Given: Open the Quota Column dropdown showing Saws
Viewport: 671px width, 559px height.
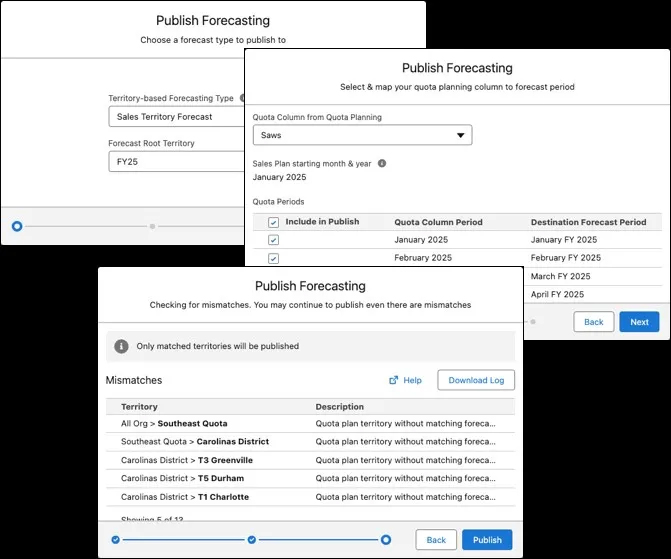Looking at the screenshot, I should 362,135.
